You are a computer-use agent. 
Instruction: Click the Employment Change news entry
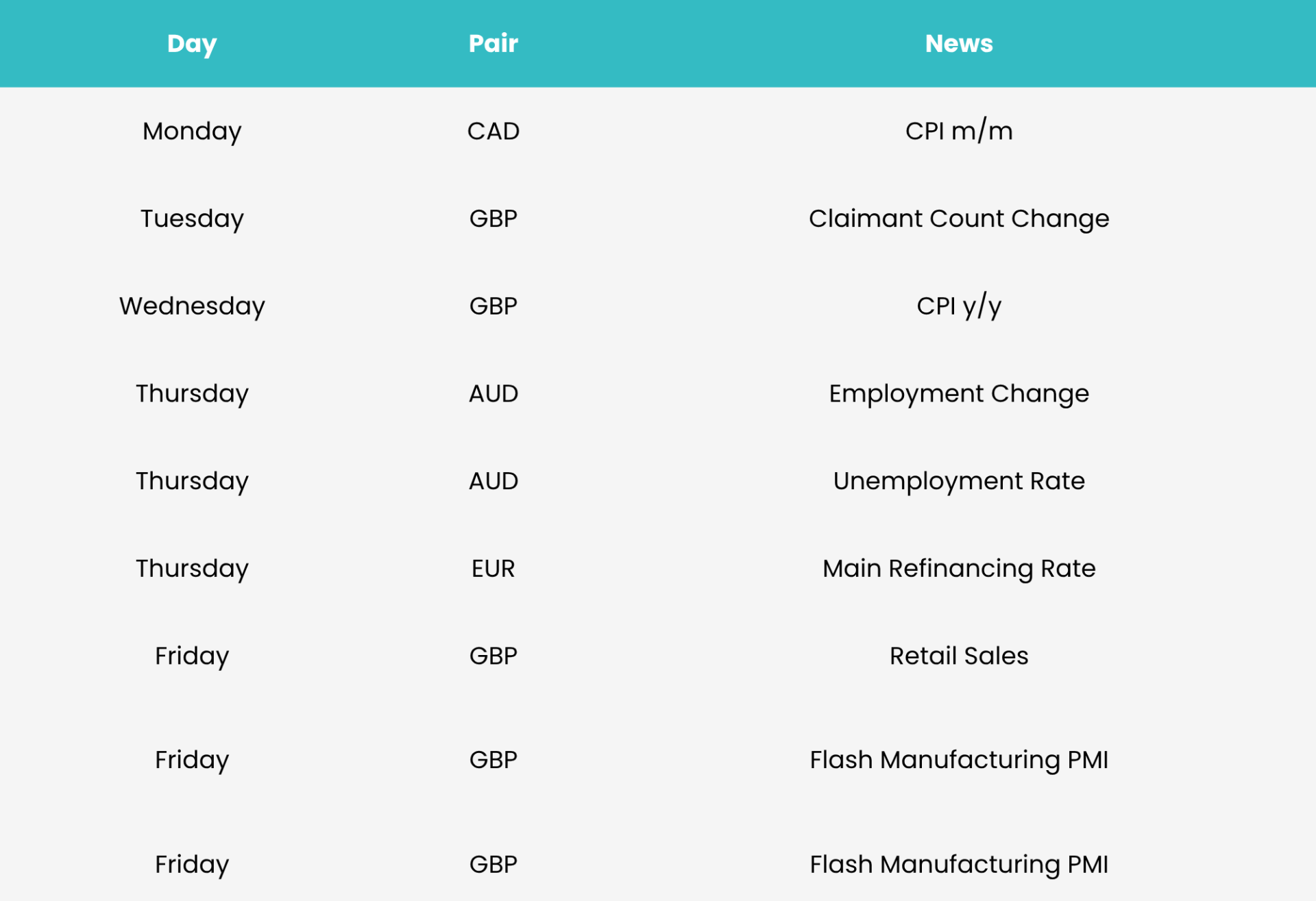click(958, 393)
